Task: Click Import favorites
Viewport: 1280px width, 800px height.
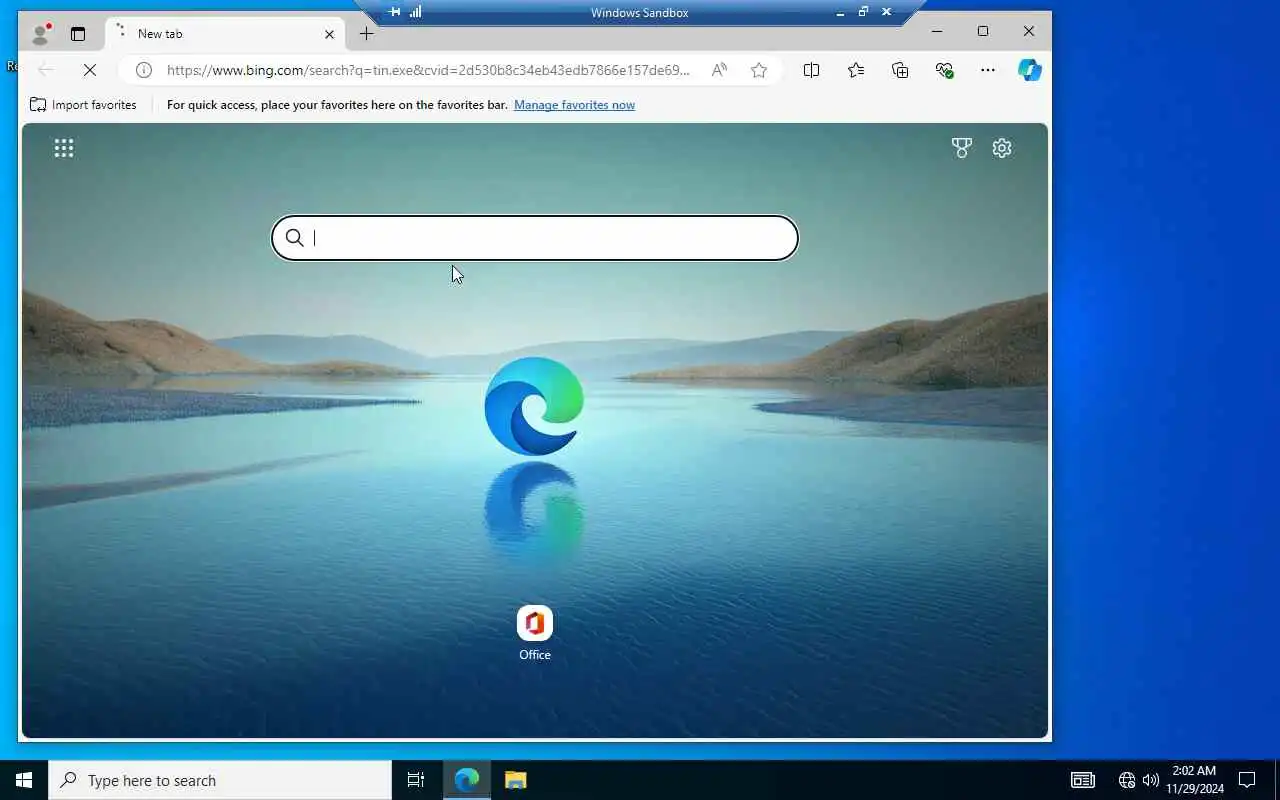Action: point(83,105)
